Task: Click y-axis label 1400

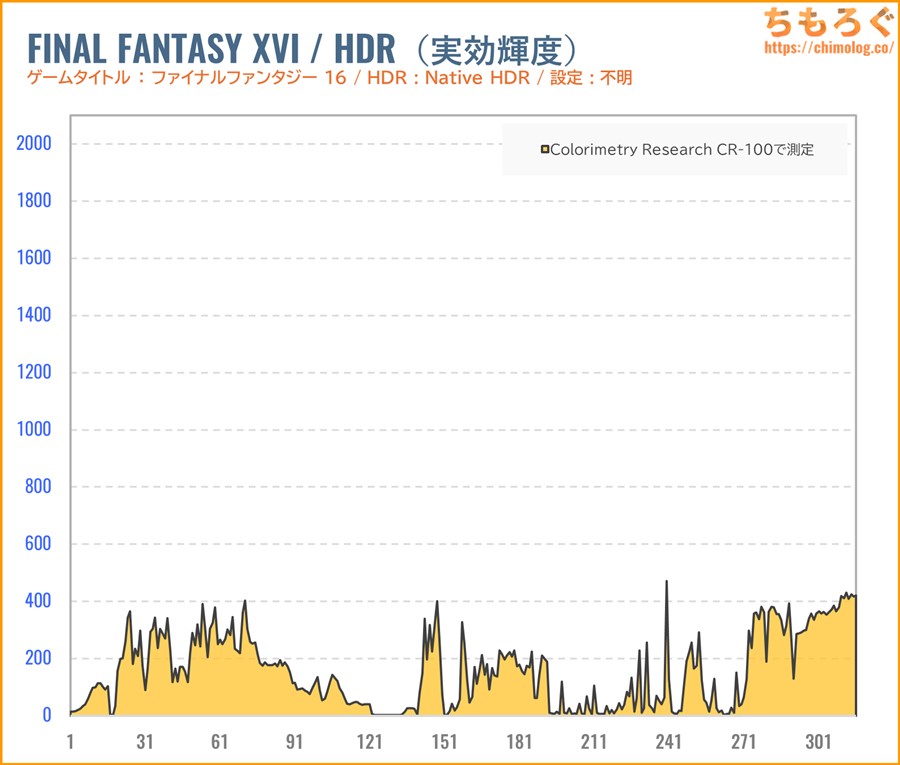Action: [34, 315]
